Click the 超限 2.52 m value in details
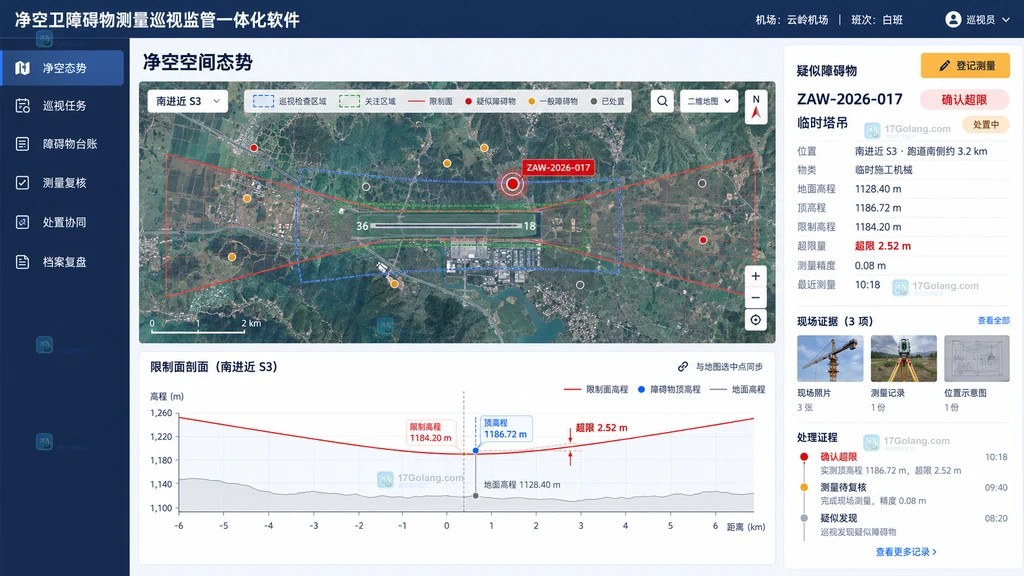The image size is (1024, 576). tap(882, 246)
